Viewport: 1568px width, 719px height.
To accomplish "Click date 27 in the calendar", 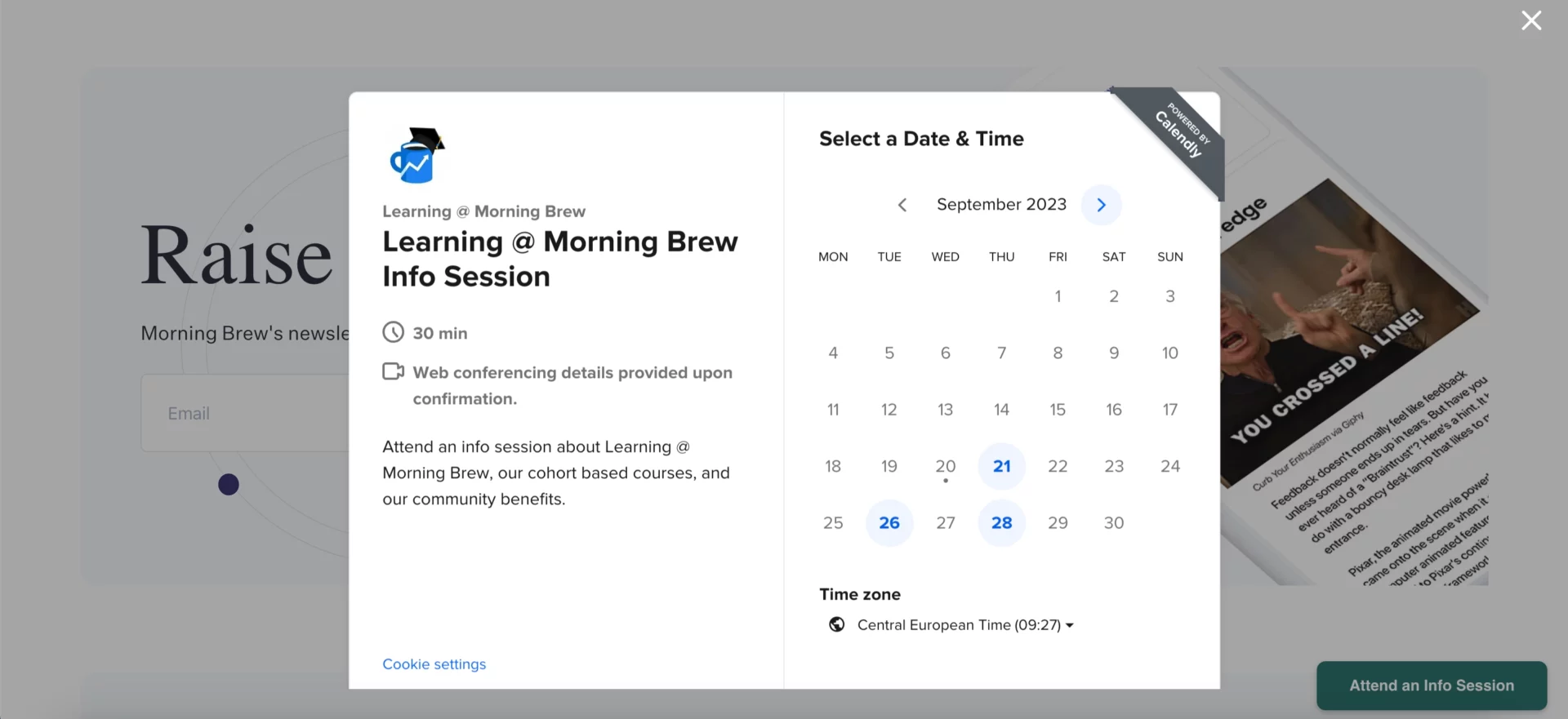I will (x=946, y=522).
